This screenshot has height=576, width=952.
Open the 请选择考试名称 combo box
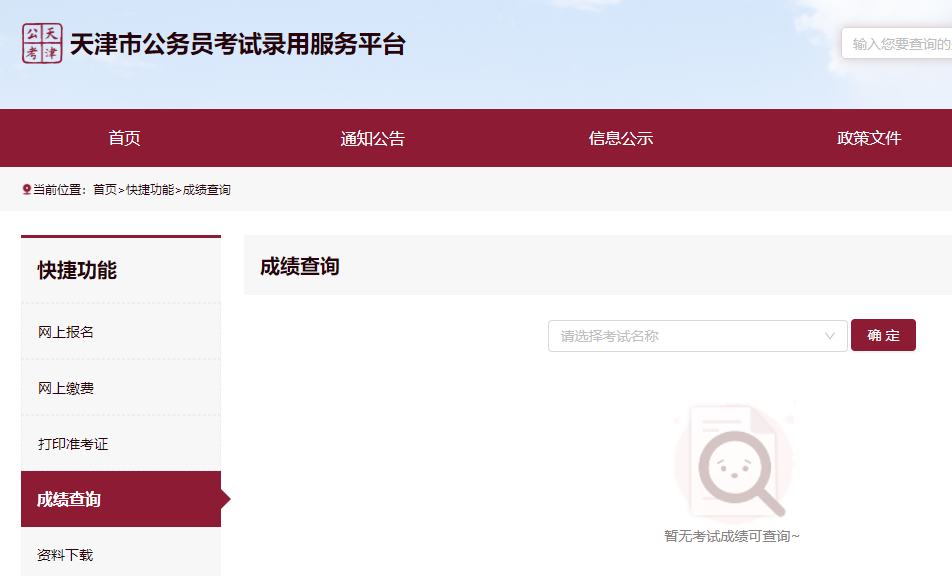click(x=690, y=336)
